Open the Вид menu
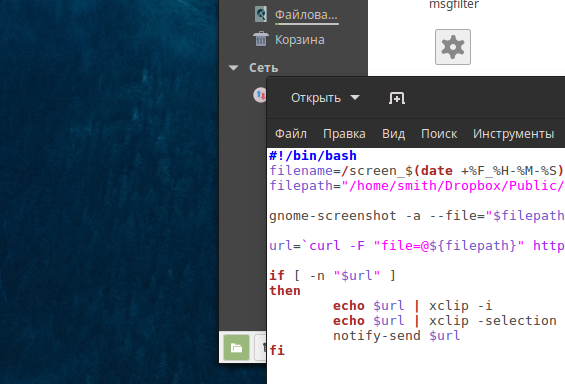 [393, 134]
